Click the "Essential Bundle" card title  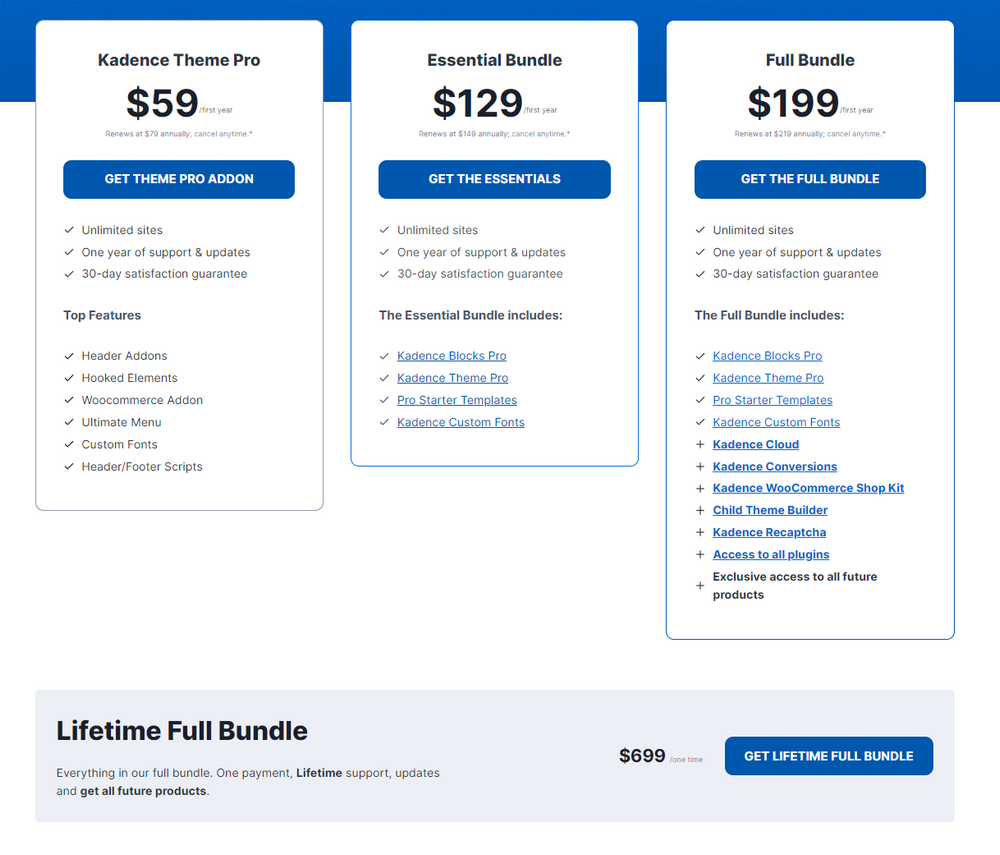pyautogui.click(x=494, y=60)
